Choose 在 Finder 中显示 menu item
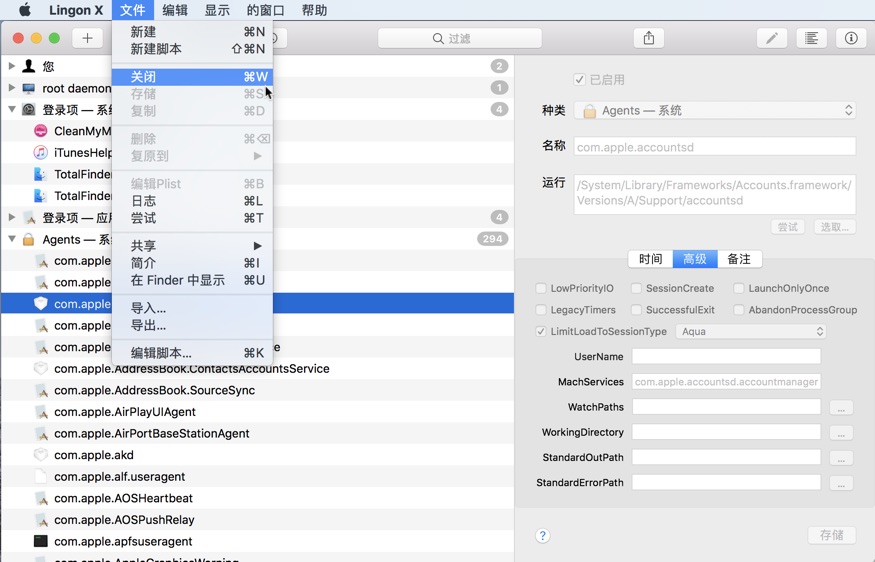The height and width of the screenshot is (562, 875). (x=193, y=280)
